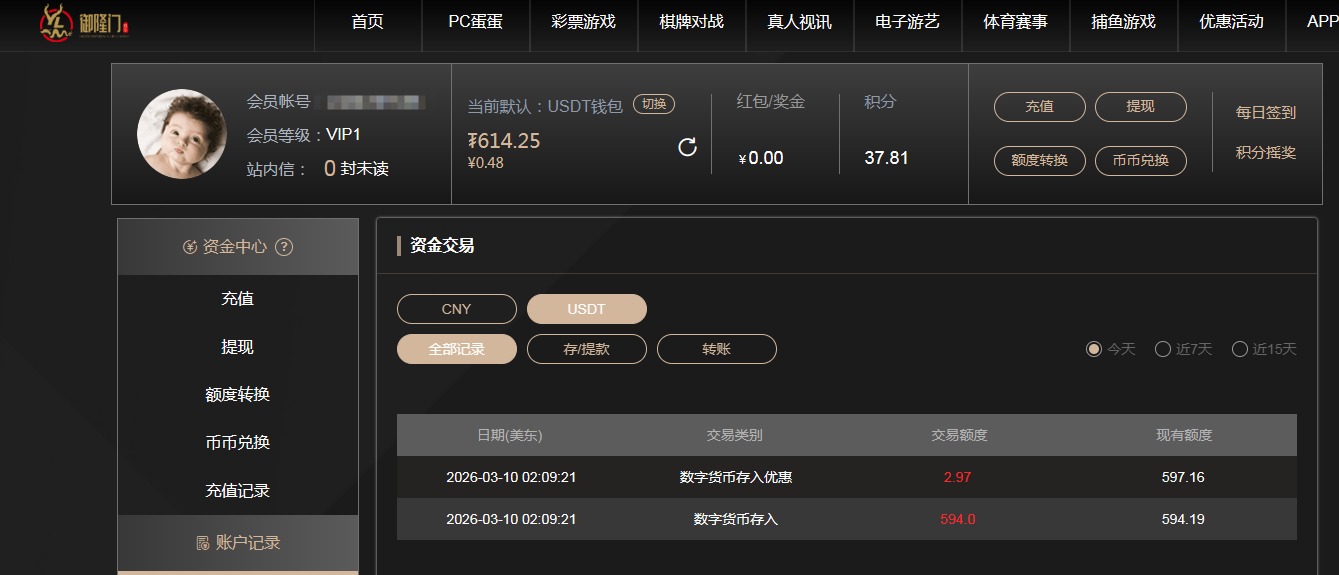Click the 币币兑换 button in the account header
1339x575 pixels.
coord(1141,160)
